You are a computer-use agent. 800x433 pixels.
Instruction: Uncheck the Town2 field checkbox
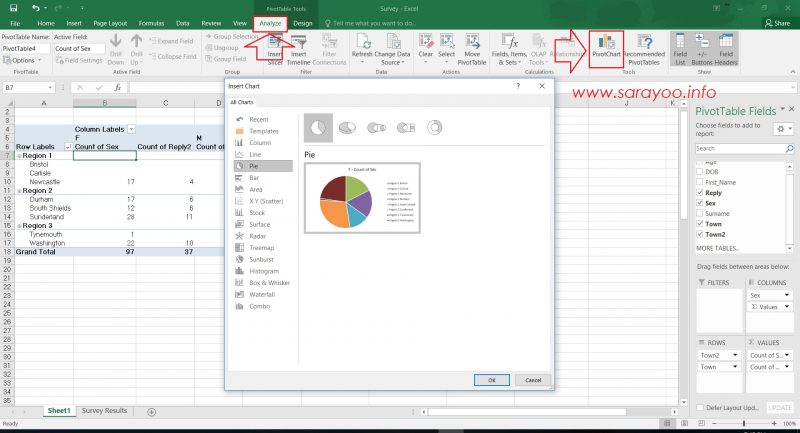700,234
